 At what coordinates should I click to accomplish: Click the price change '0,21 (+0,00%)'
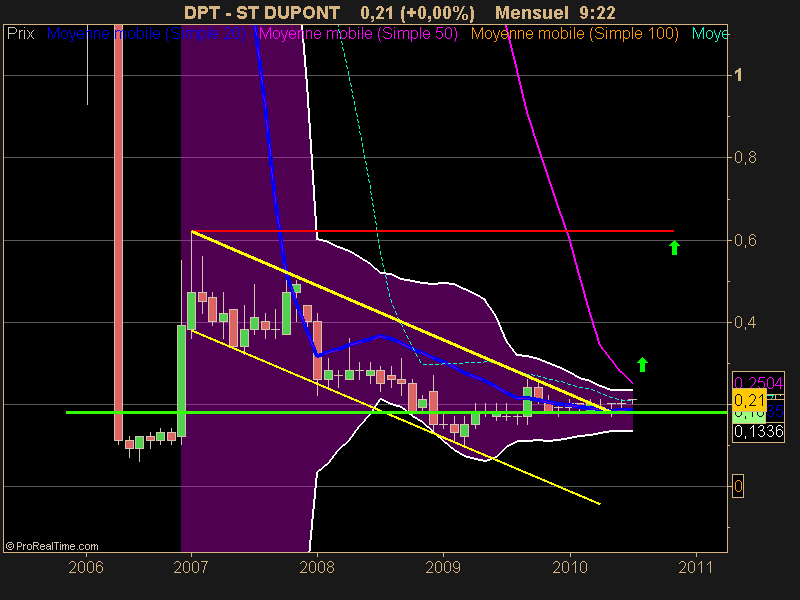(x=417, y=13)
